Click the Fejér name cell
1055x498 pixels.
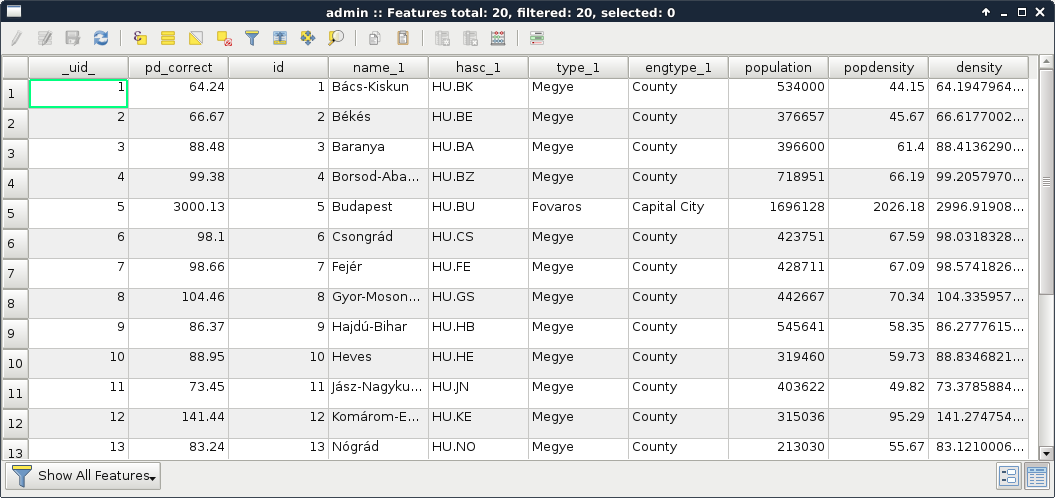[x=378, y=273]
